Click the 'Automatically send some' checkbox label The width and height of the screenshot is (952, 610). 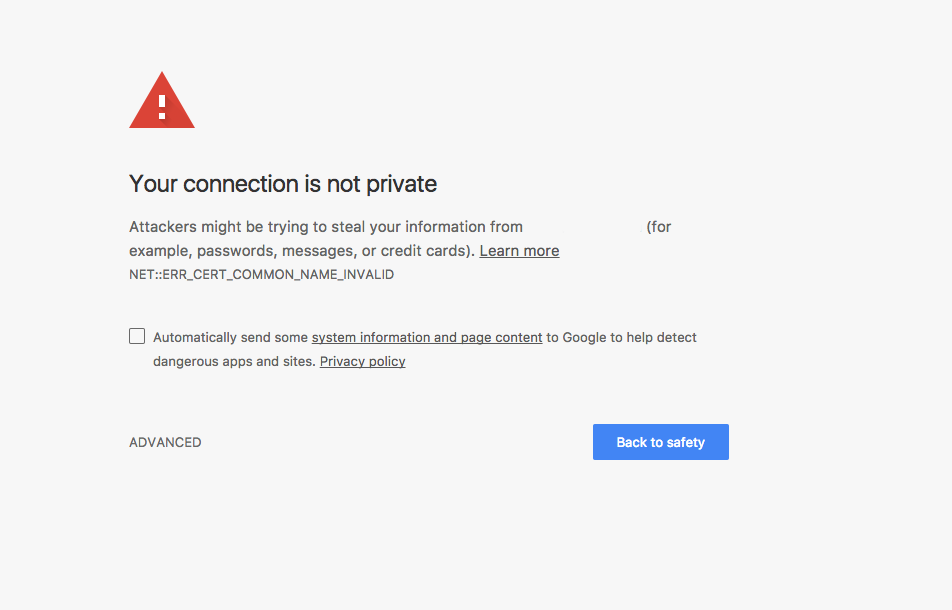(x=231, y=337)
